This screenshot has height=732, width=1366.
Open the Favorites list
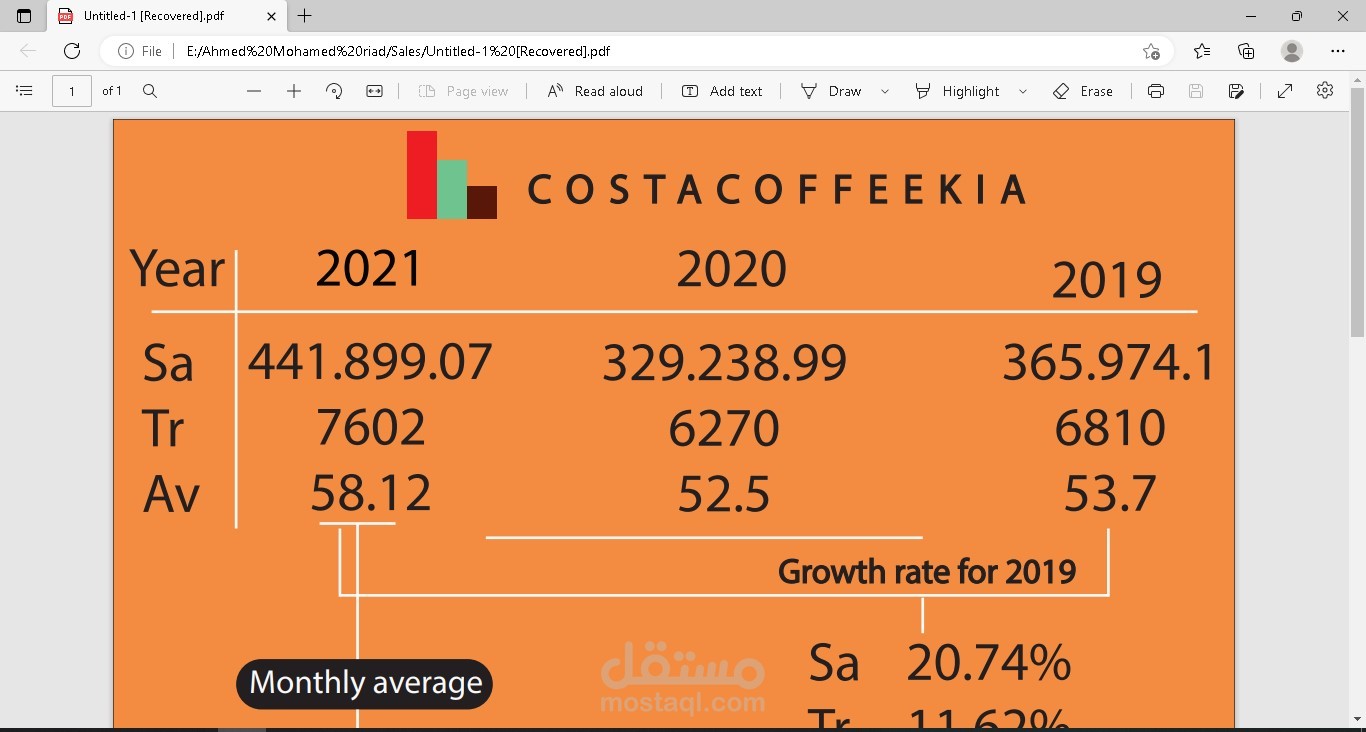(x=1202, y=51)
